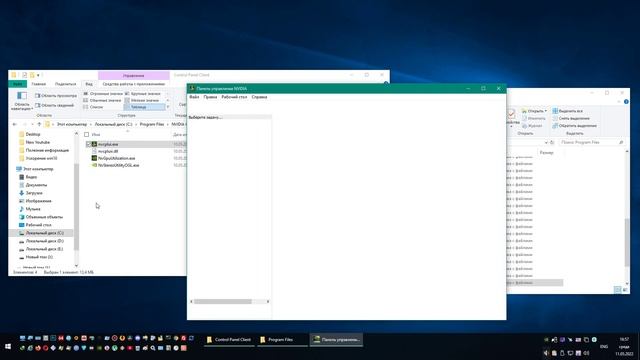The image size is (640, 360).
Task: Select Крупные значки layout
Action: tap(142, 94)
